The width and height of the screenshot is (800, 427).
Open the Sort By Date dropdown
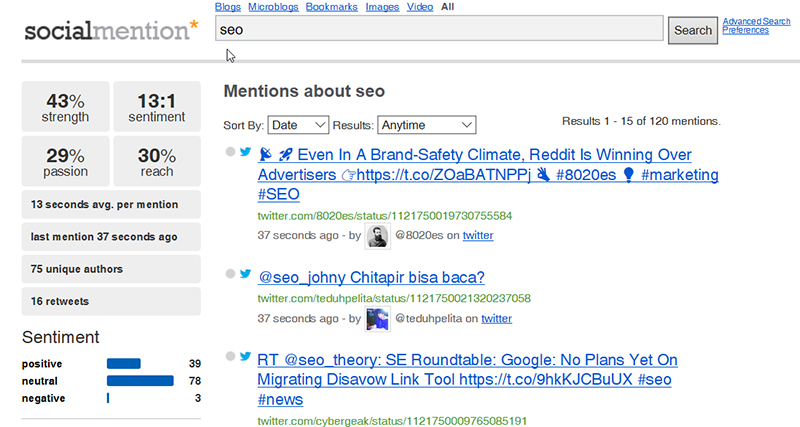(298, 125)
